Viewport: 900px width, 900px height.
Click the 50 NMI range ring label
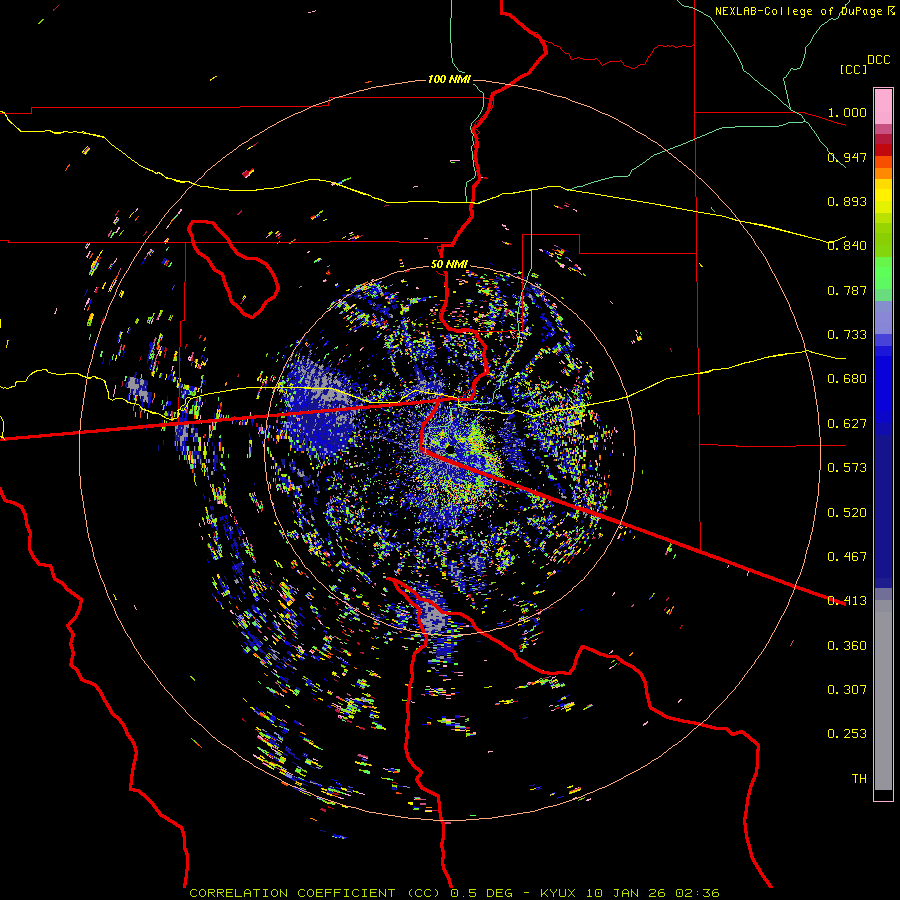[x=449, y=265]
